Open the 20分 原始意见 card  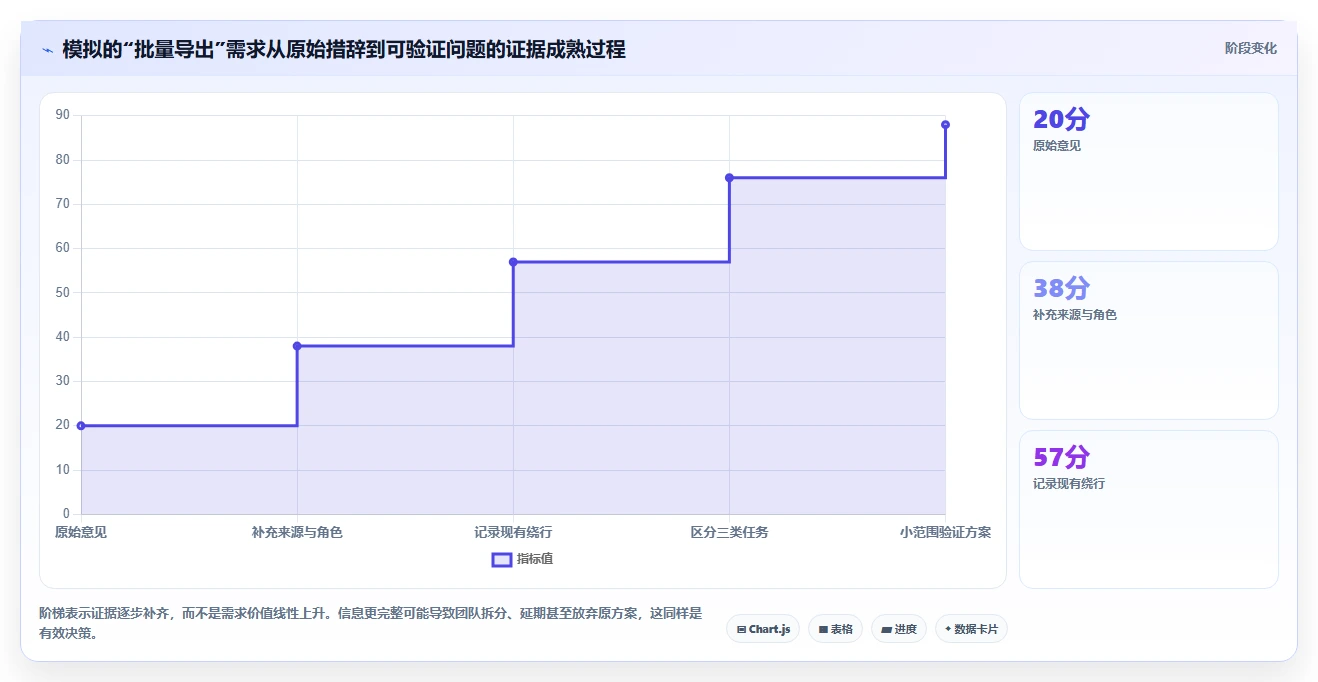pyautogui.click(x=1148, y=171)
